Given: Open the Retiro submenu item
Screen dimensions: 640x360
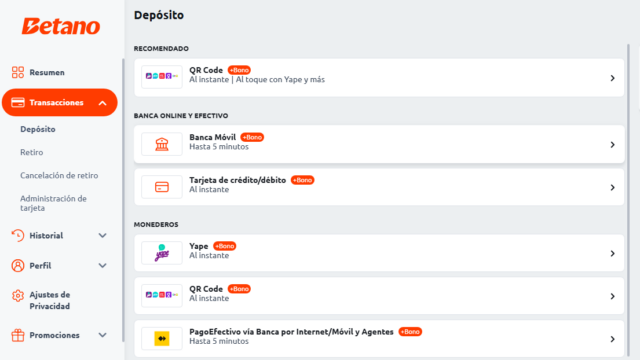Looking at the screenshot, I should pos(31,152).
